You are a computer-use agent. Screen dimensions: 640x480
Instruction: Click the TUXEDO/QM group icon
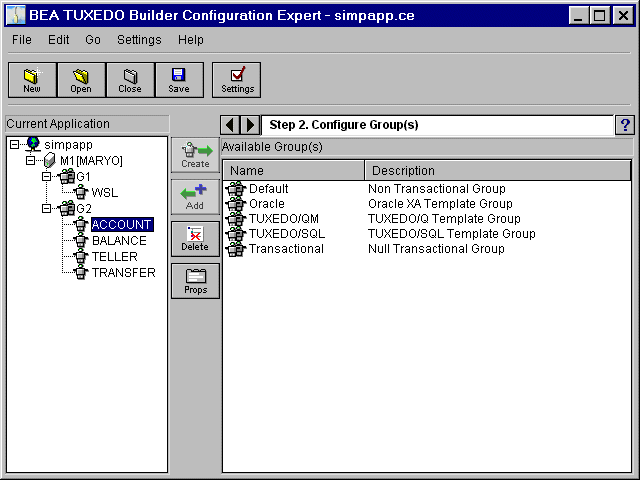click(236, 219)
